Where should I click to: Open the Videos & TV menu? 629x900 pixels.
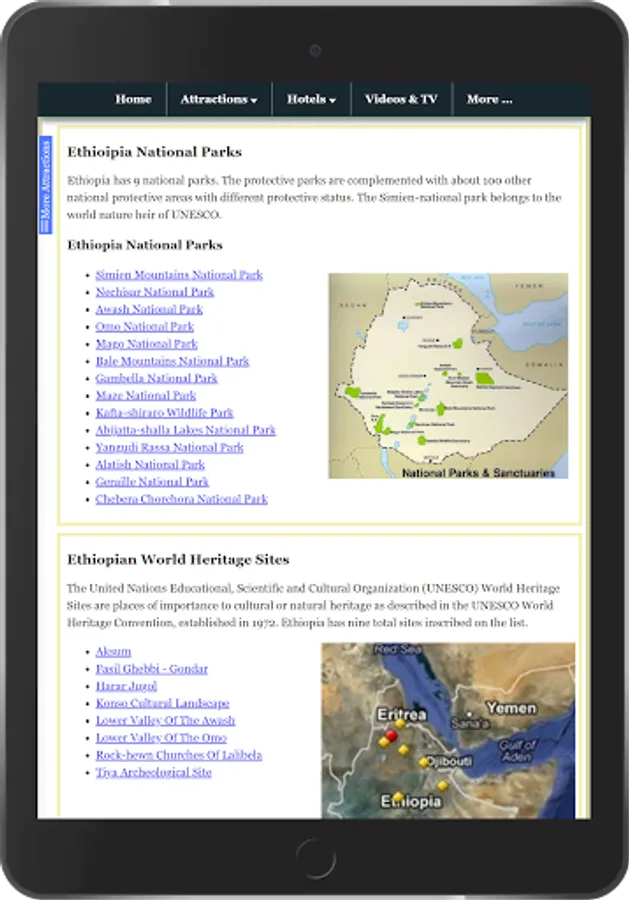coord(401,99)
